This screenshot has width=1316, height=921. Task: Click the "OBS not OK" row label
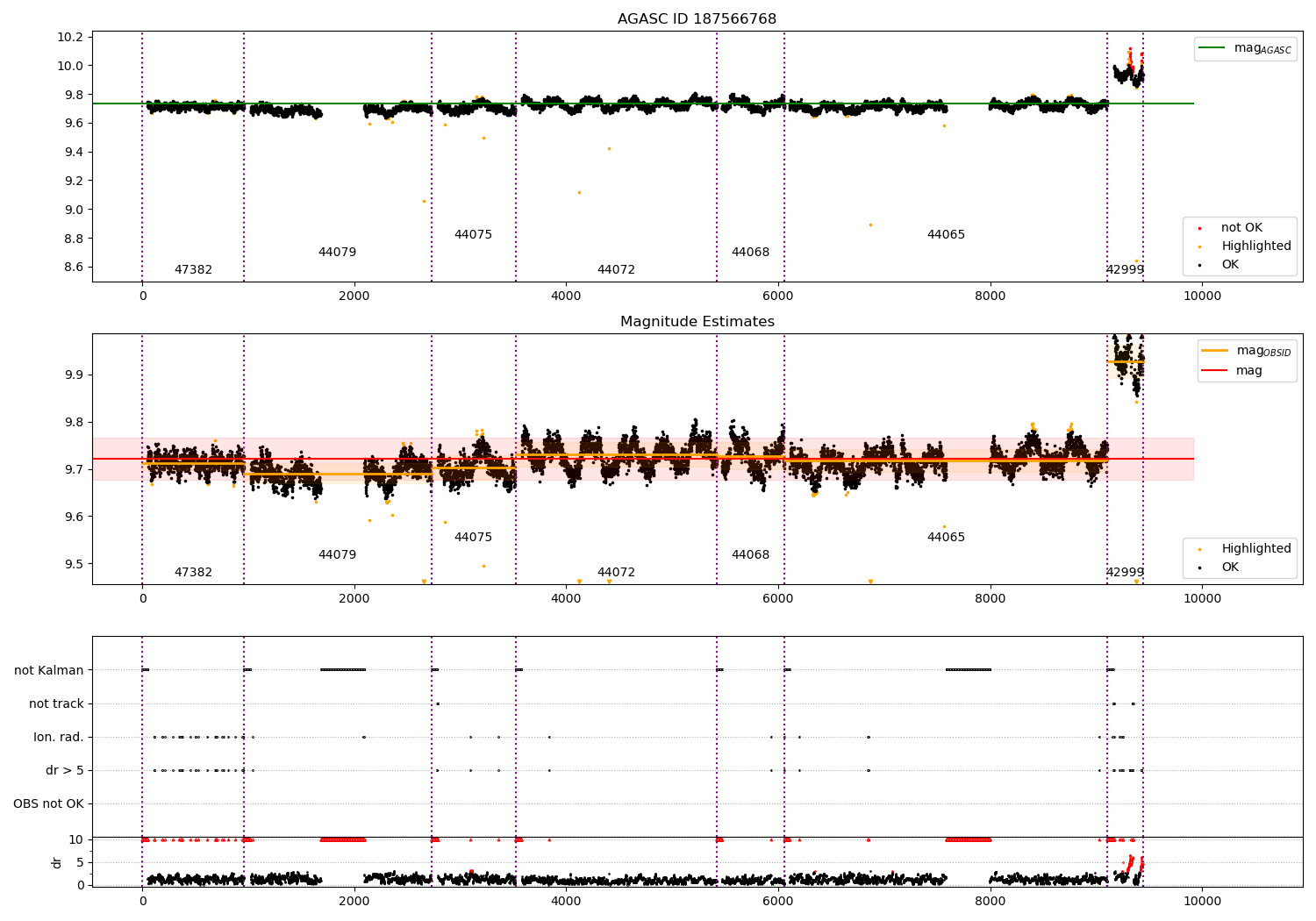[x=48, y=804]
